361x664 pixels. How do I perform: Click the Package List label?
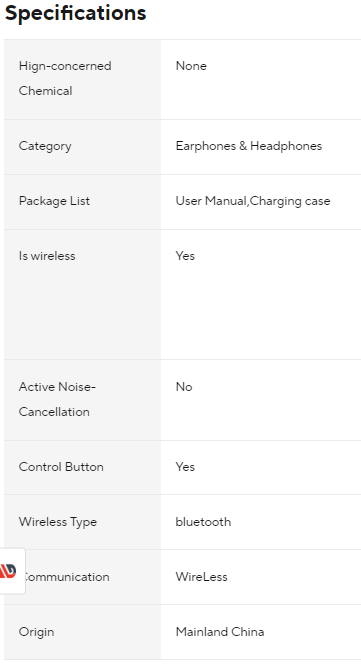(54, 201)
